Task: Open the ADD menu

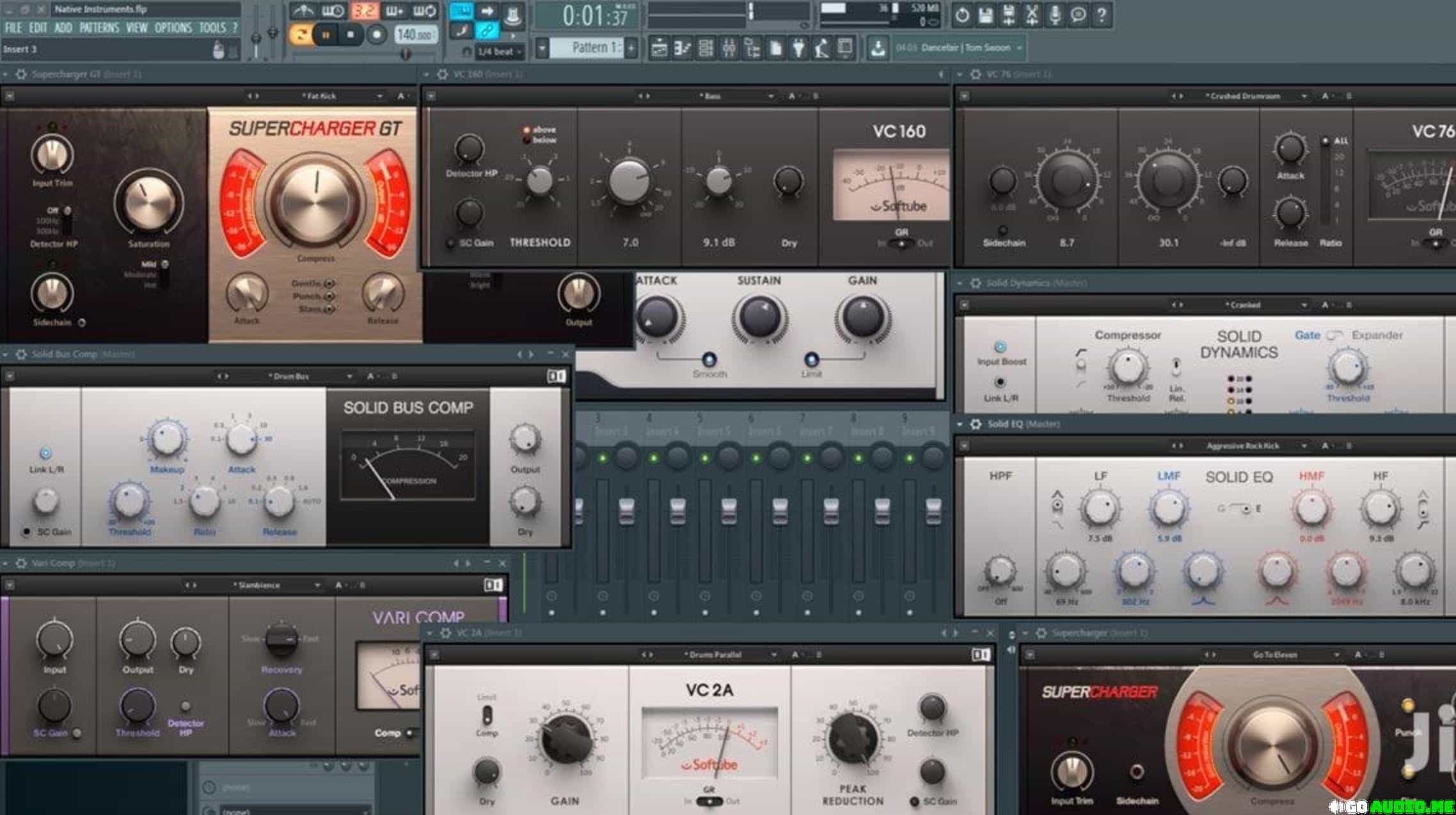Action: (63, 28)
